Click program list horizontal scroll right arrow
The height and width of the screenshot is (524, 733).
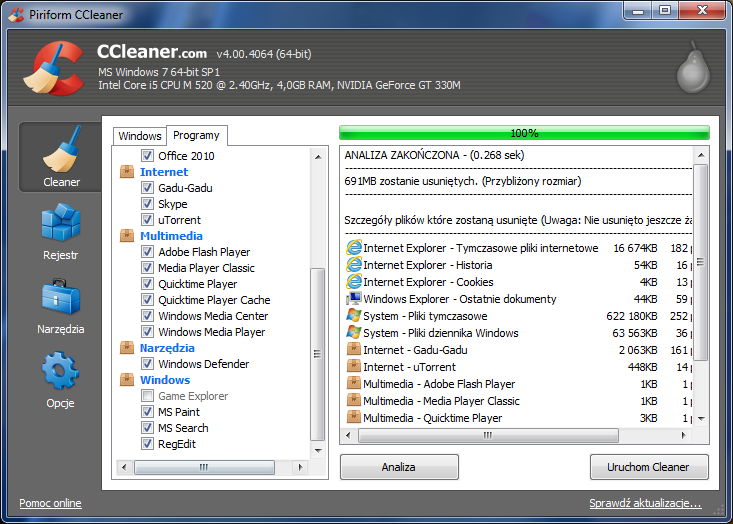pos(300,467)
